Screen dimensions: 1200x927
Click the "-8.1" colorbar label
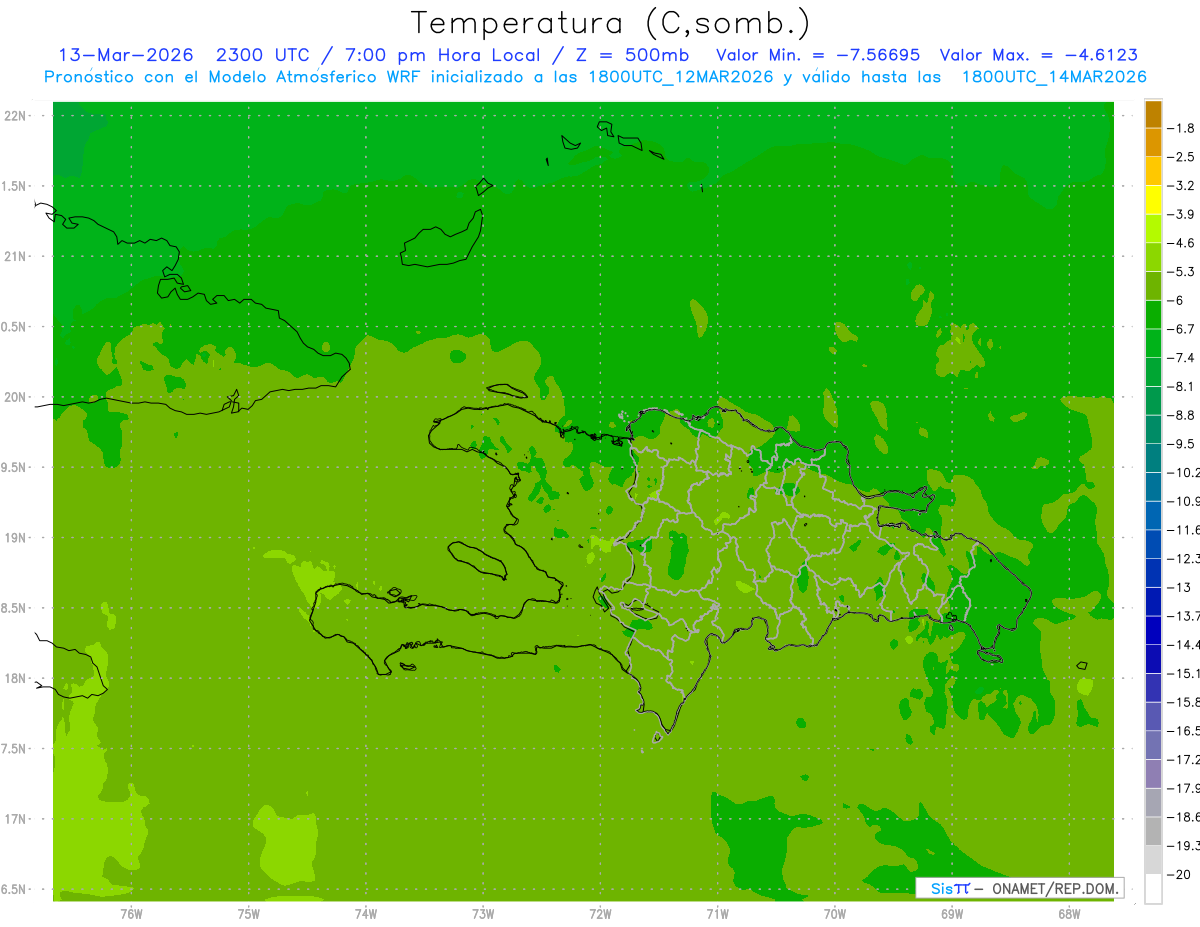tap(1181, 386)
